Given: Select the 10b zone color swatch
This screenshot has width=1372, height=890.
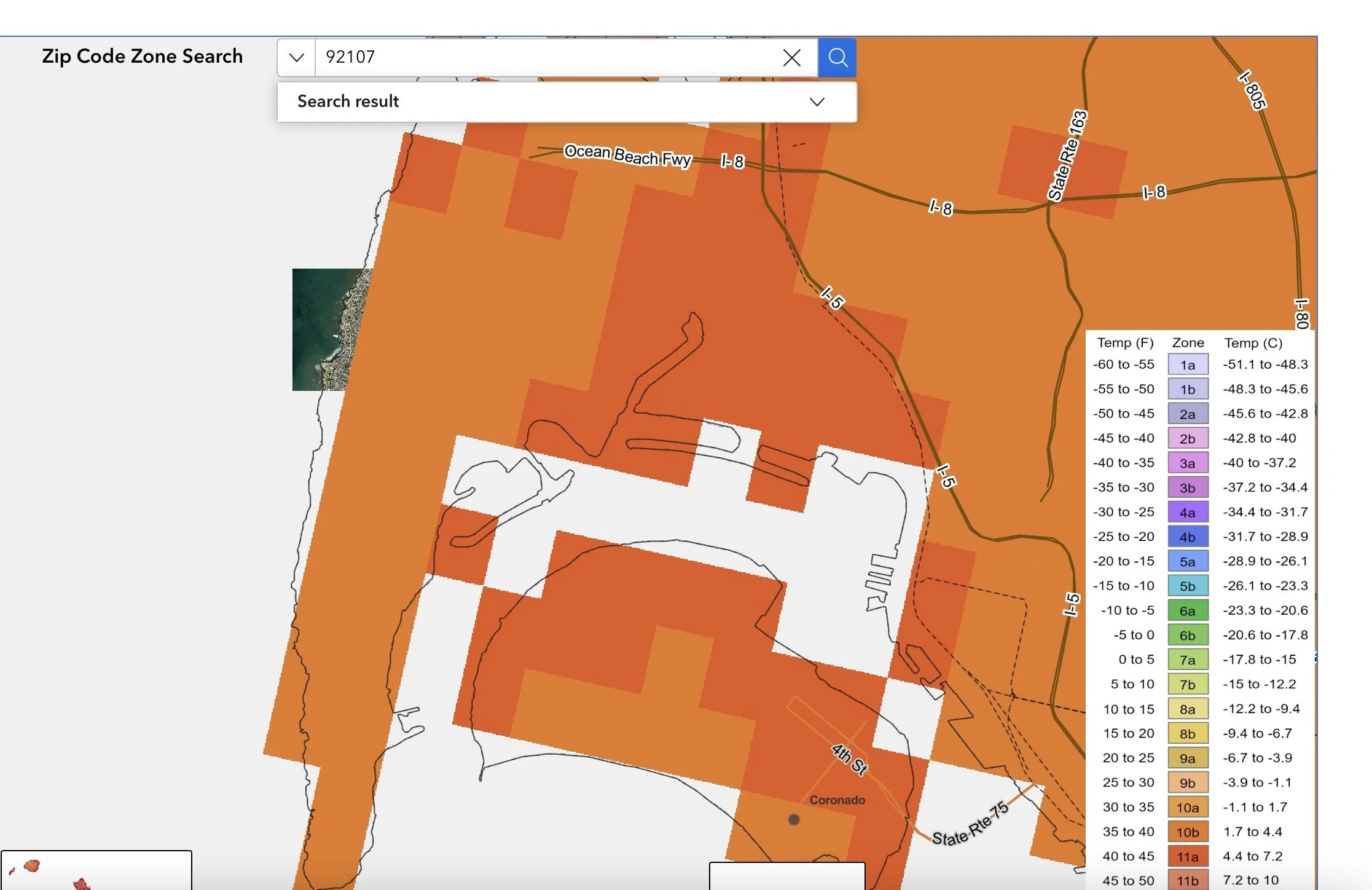Looking at the screenshot, I should coord(1188,832).
